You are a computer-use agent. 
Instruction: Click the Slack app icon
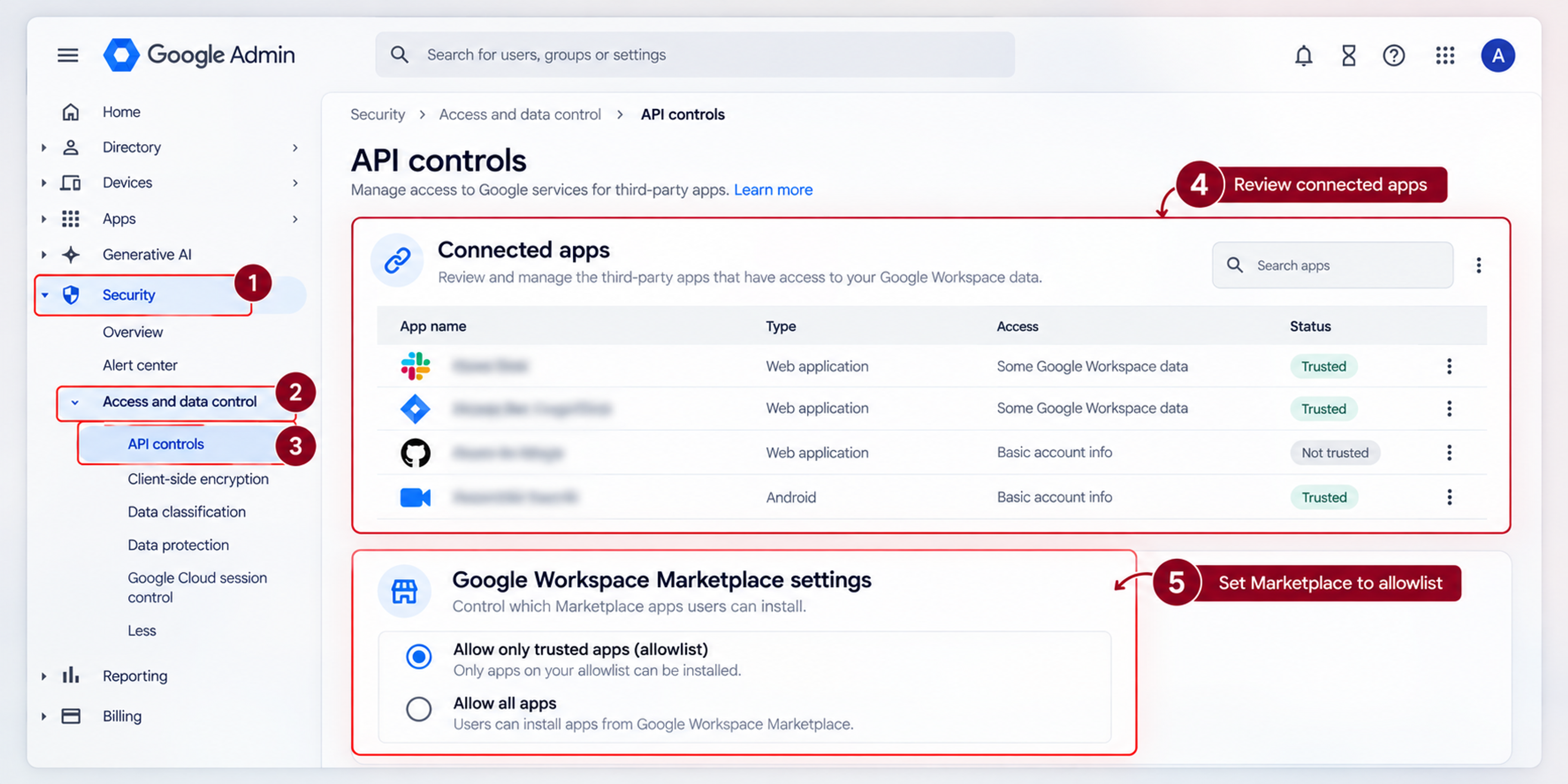[x=416, y=366]
